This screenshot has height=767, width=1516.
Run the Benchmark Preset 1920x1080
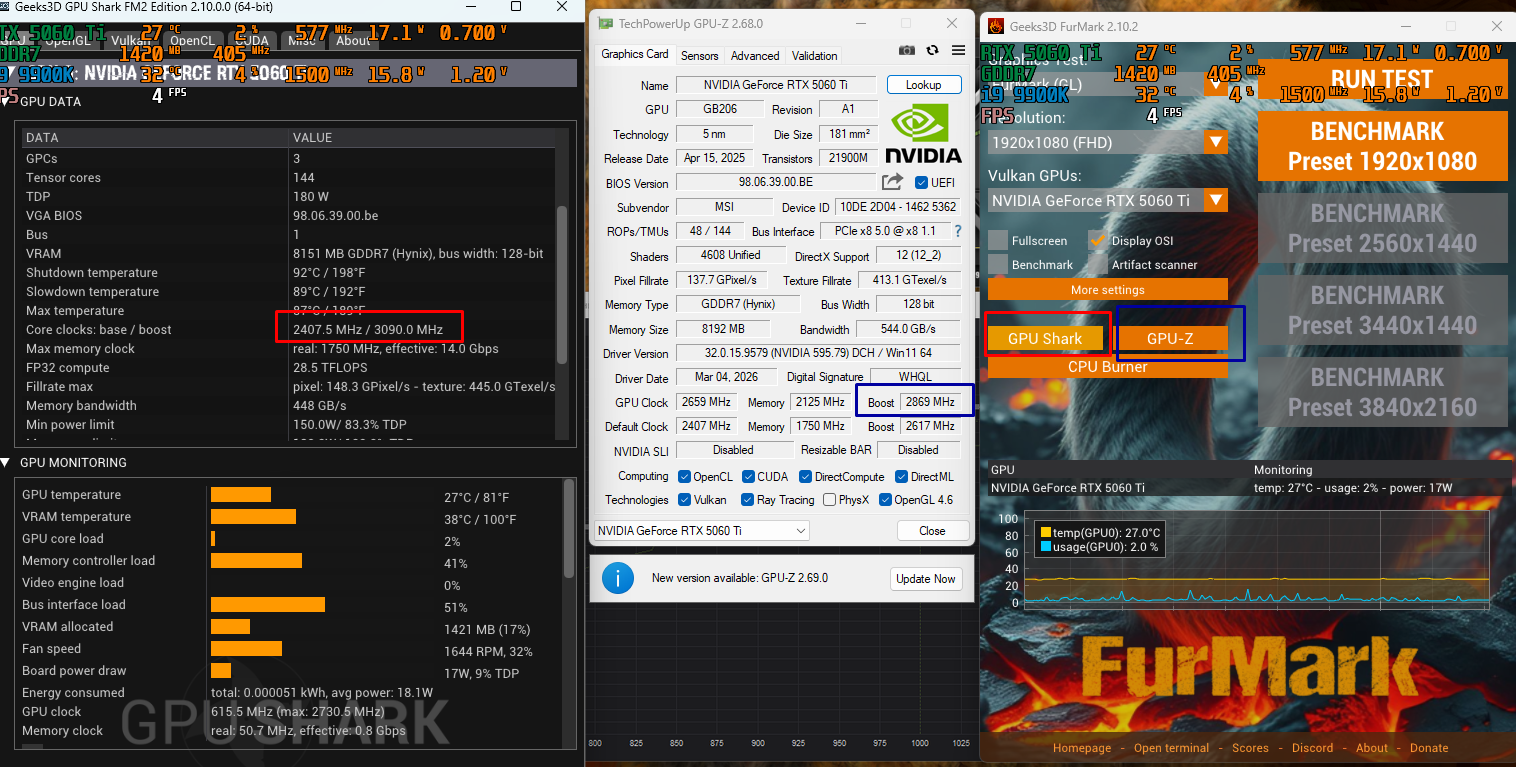point(1382,146)
